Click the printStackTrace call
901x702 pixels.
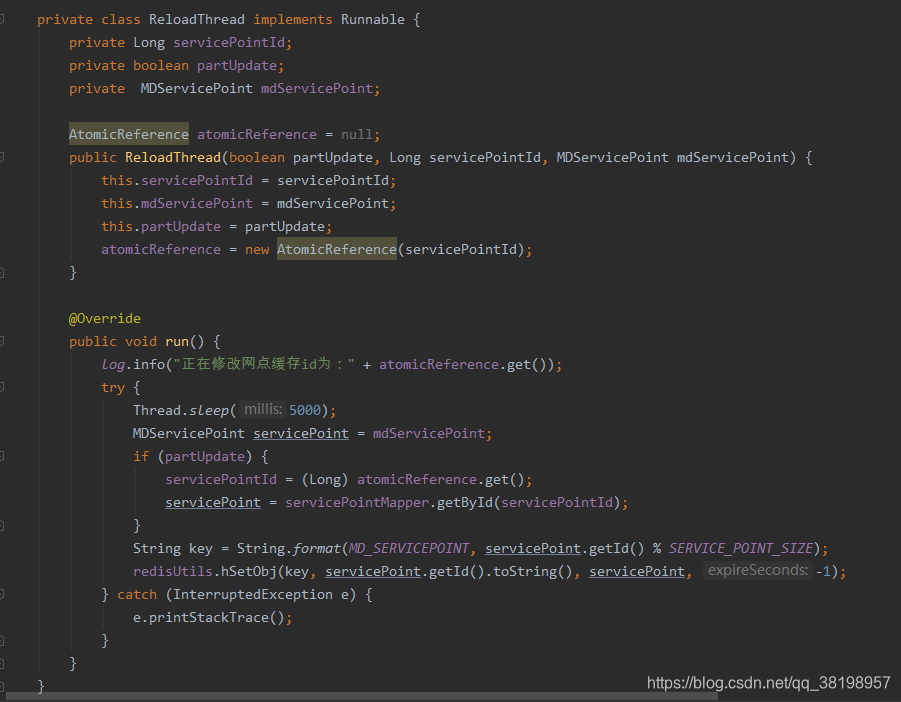pos(209,617)
